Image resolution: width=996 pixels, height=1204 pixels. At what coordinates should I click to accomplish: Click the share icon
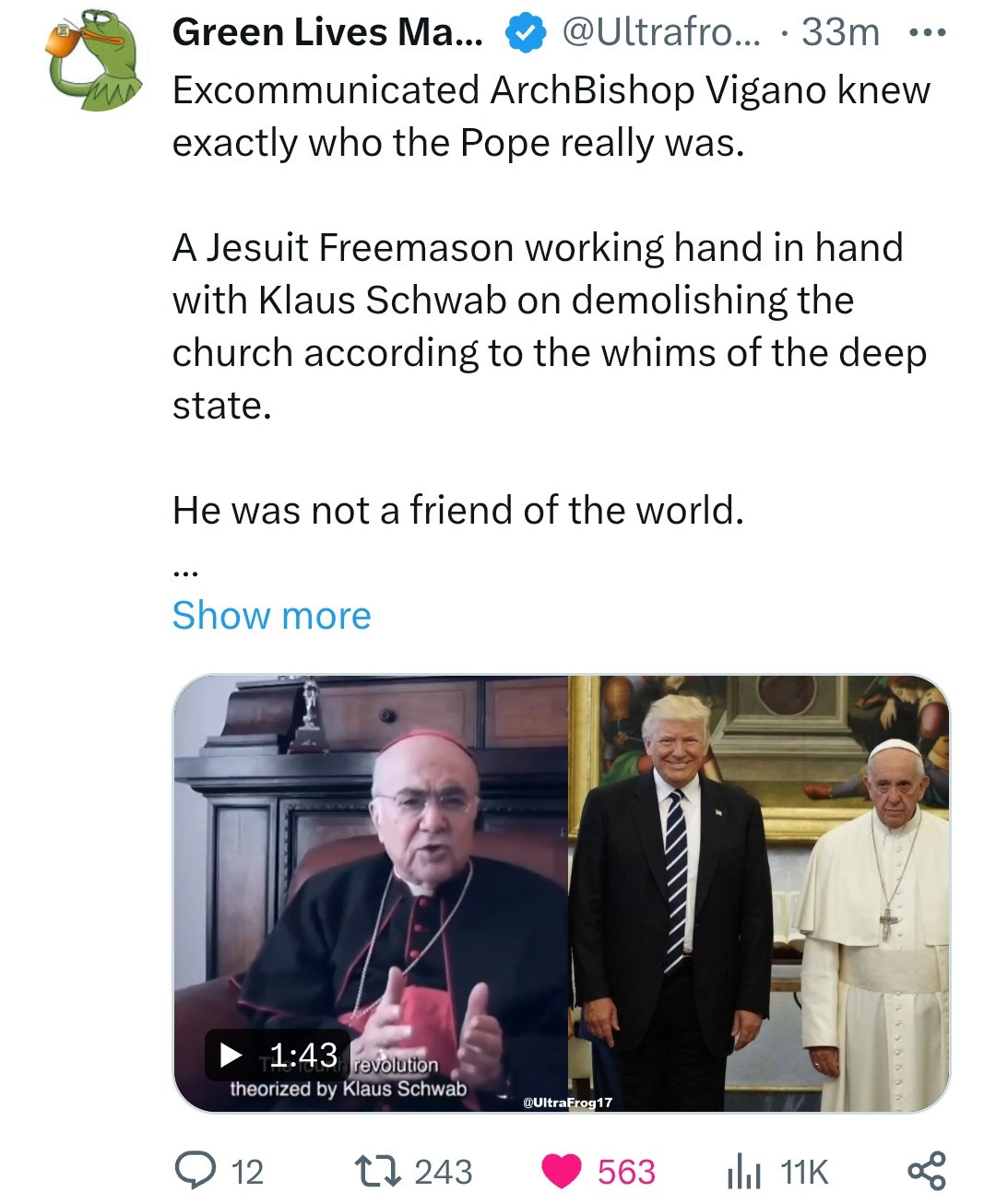click(926, 1170)
